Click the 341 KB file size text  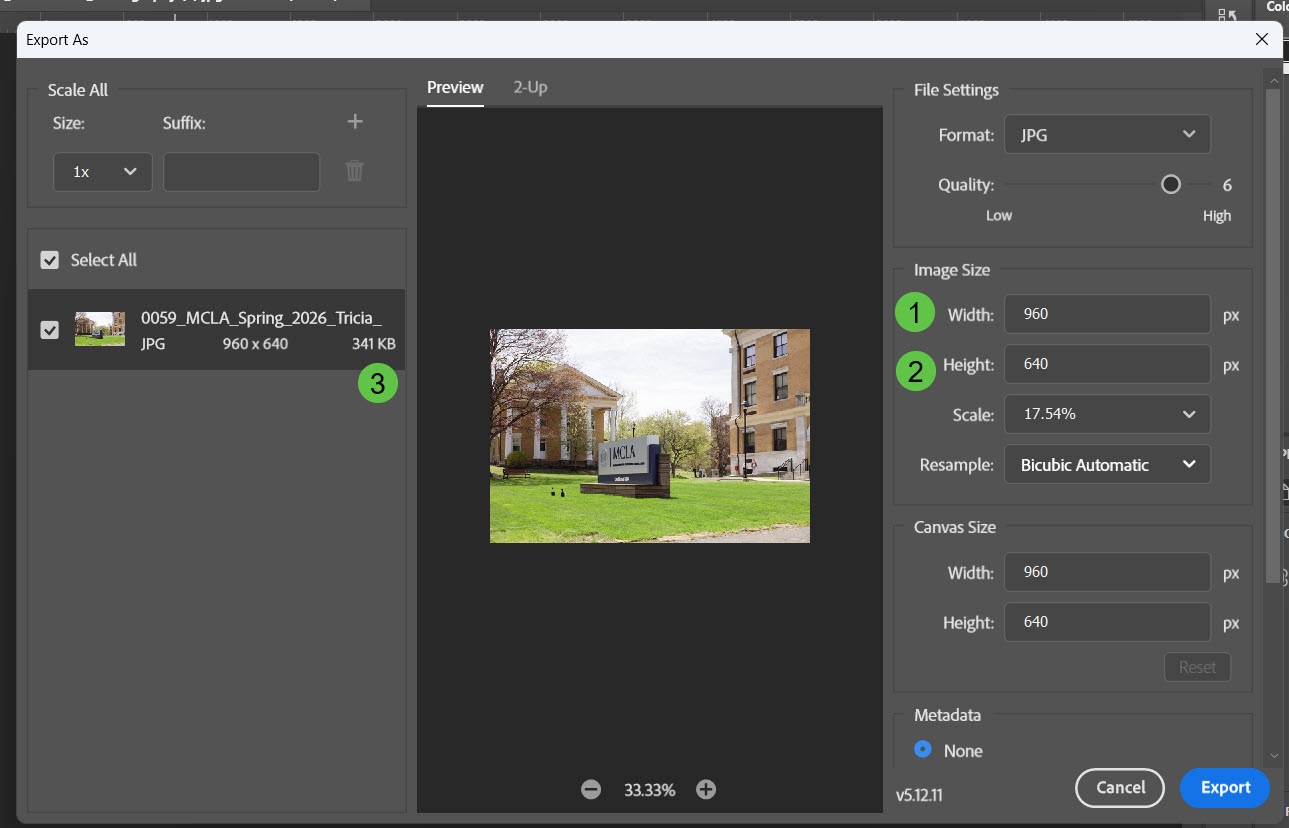point(373,344)
